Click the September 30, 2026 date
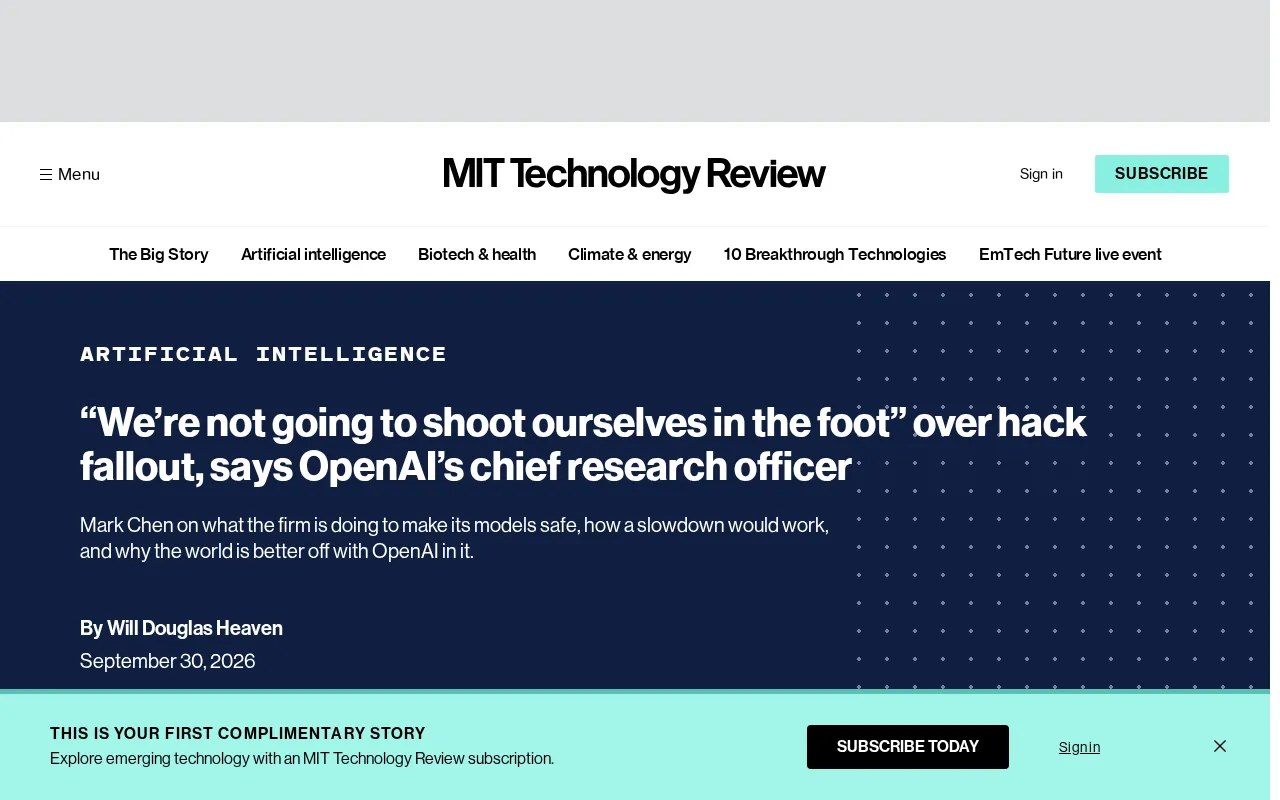The height and width of the screenshot is (800, 1280). point(168,661)
